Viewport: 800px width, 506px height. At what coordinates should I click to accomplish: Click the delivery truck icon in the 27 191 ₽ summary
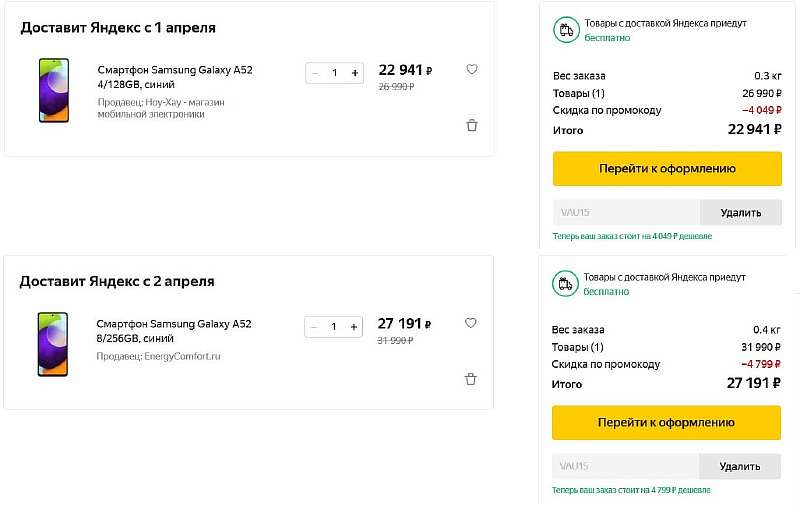click(x=565, y=284)
